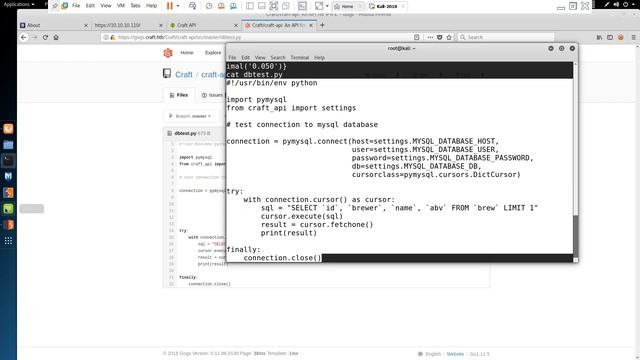Image resolution: width=640 pixels, height=360 pixels.
Task: Open the Files manager from the dock
Action: pyautogui.click(x=8, y=144)
